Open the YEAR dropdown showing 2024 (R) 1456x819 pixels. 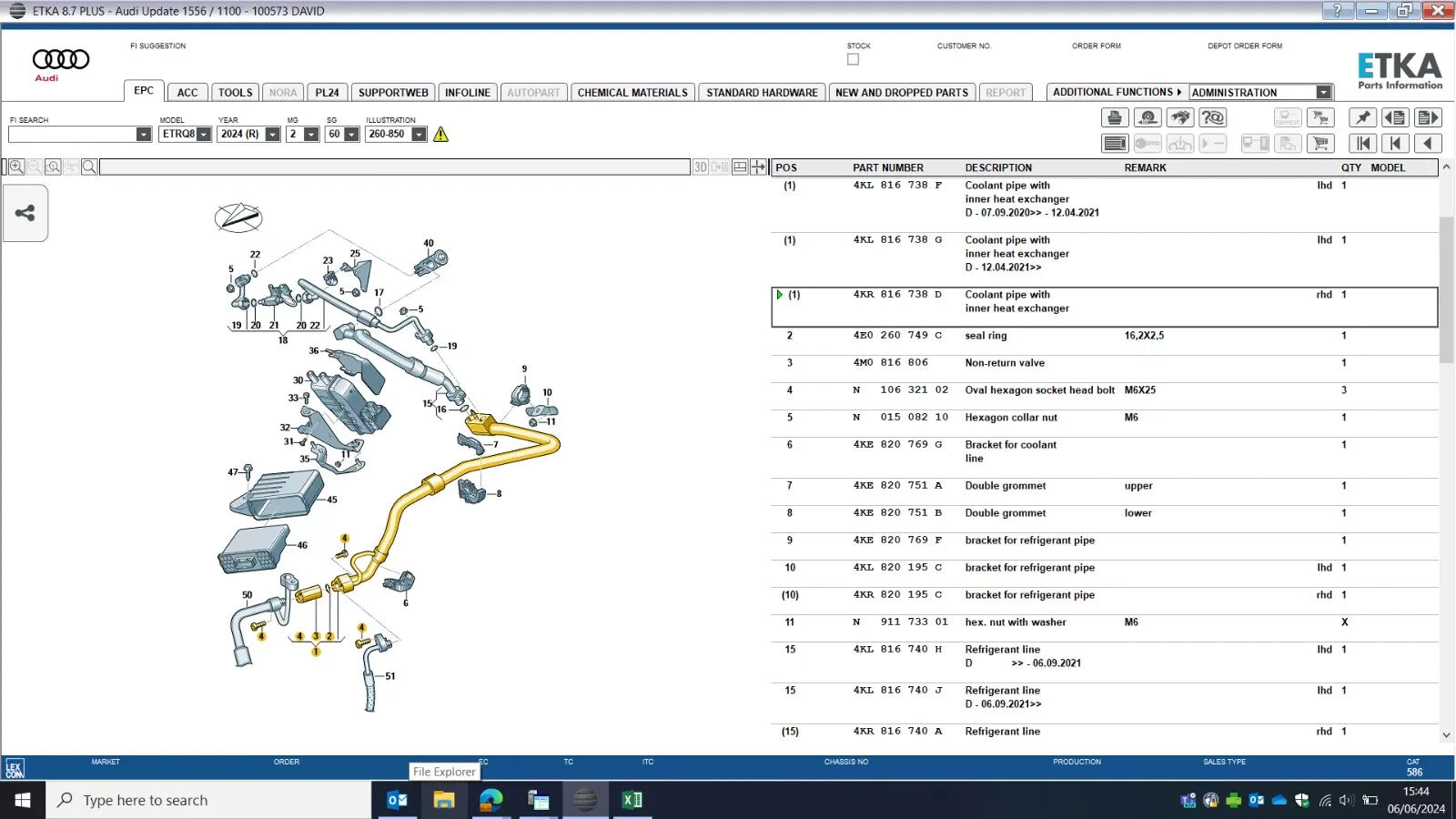pyautogui.click(x=272, y=135)
